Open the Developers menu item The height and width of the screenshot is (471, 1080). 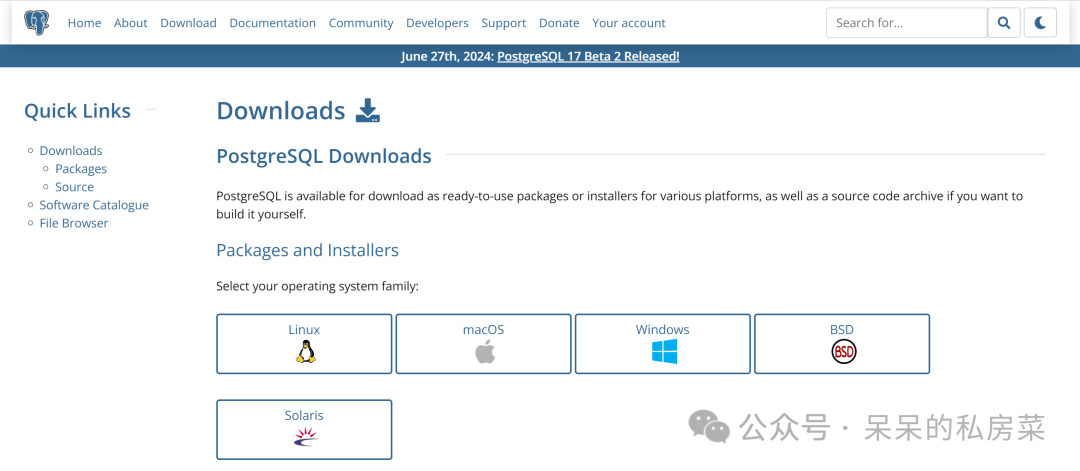click(437, 23)
